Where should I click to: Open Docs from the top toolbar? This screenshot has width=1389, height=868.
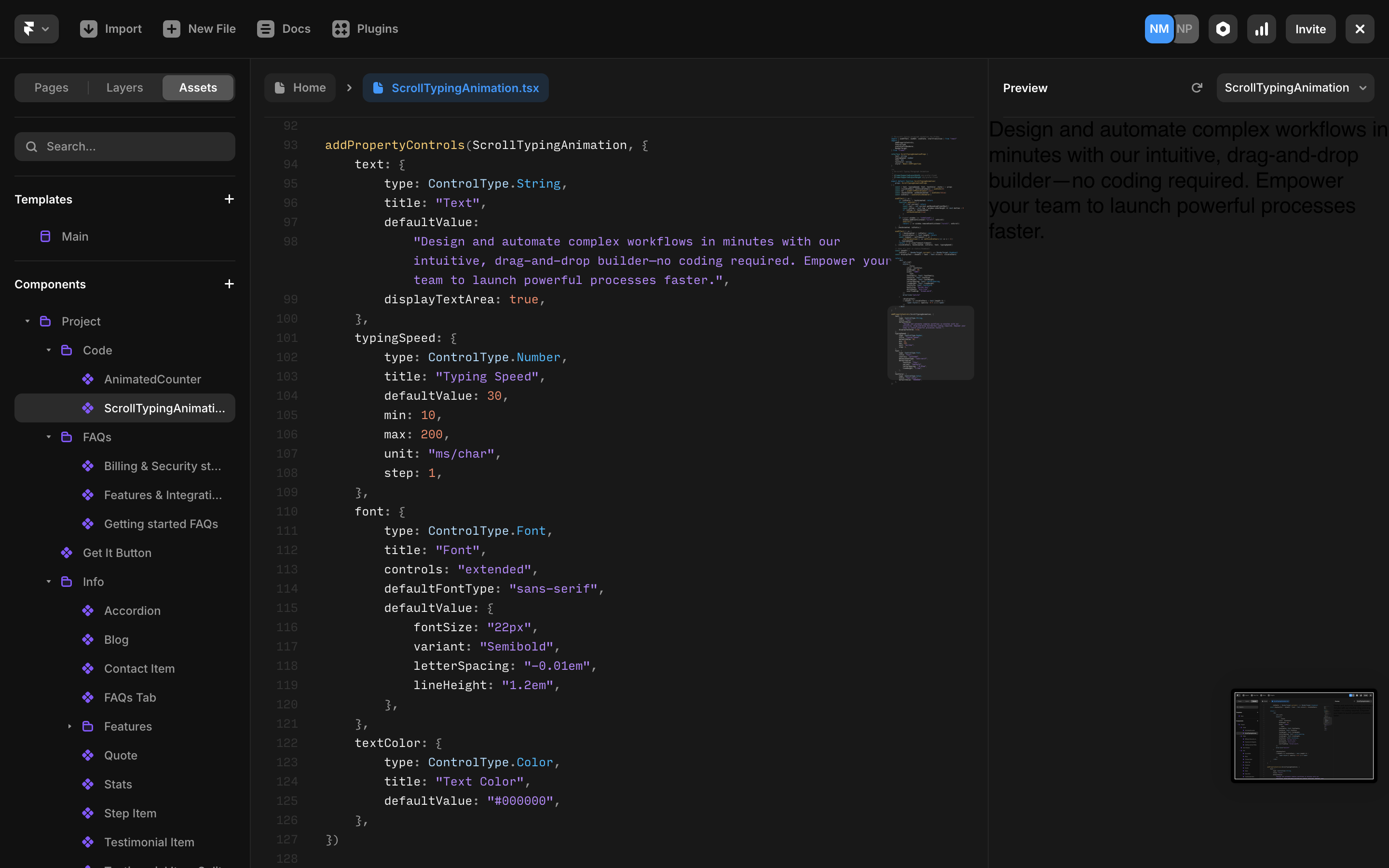coord(283,28)
